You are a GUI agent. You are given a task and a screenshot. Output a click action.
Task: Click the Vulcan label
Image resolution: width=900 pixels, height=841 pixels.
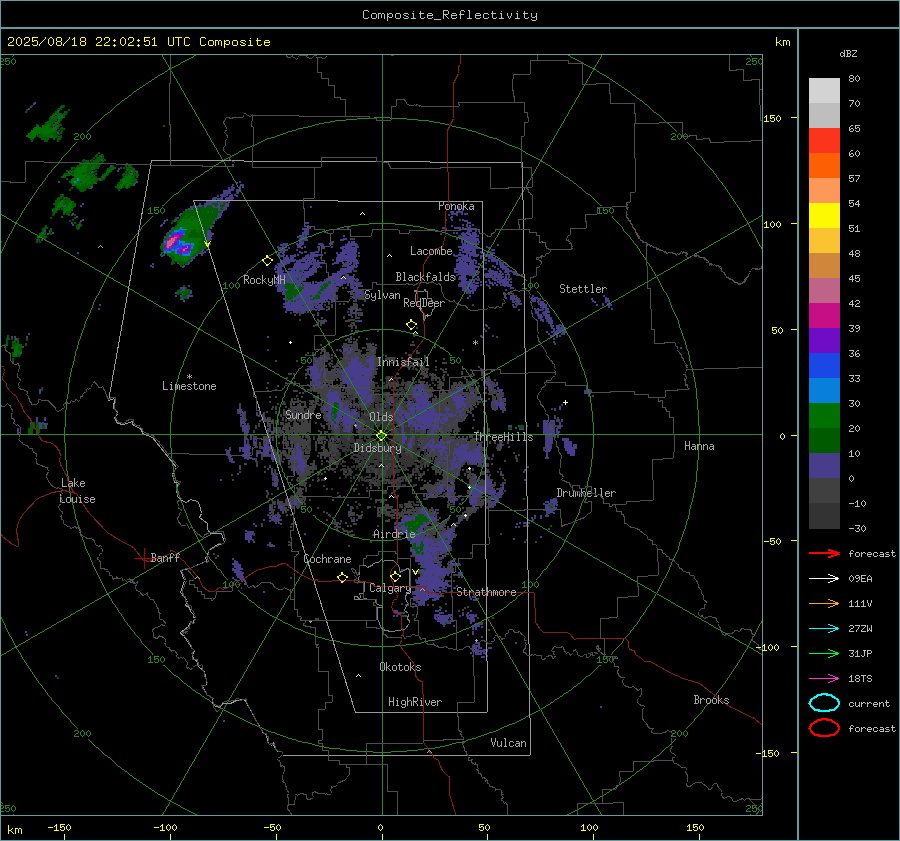click(x=508, y=743)
